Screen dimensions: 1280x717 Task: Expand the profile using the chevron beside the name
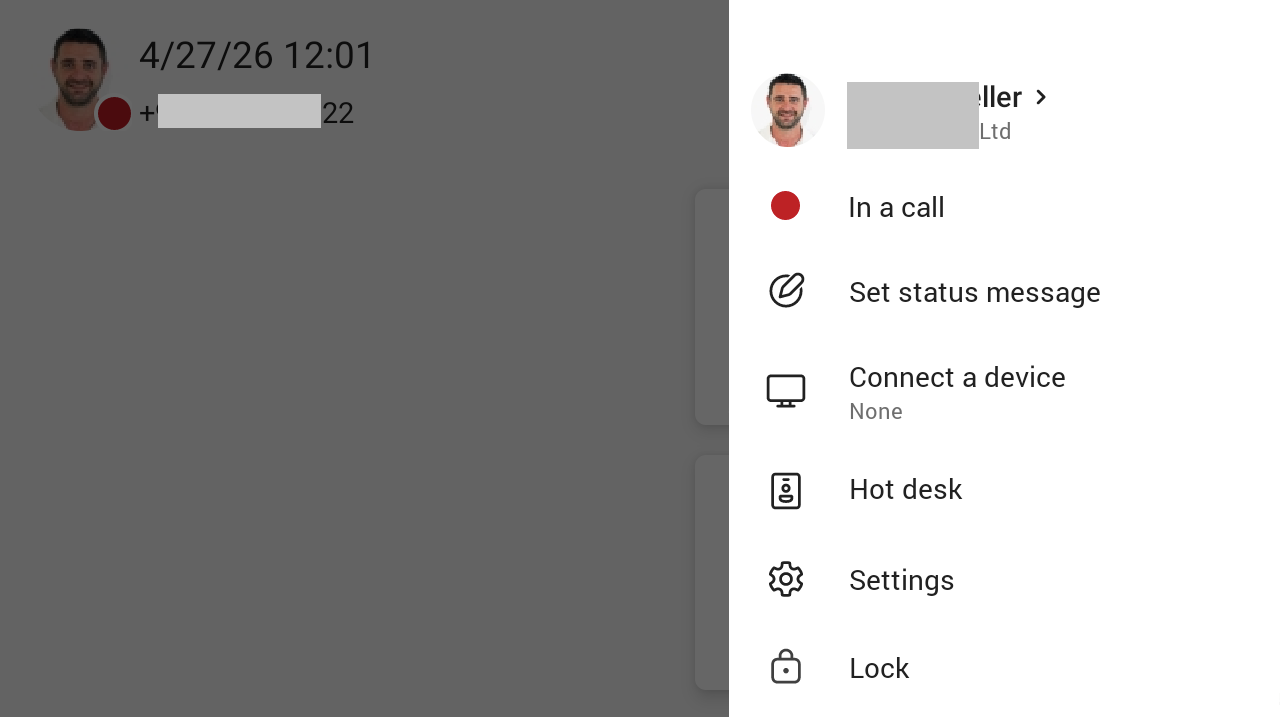pos(1041,97)
